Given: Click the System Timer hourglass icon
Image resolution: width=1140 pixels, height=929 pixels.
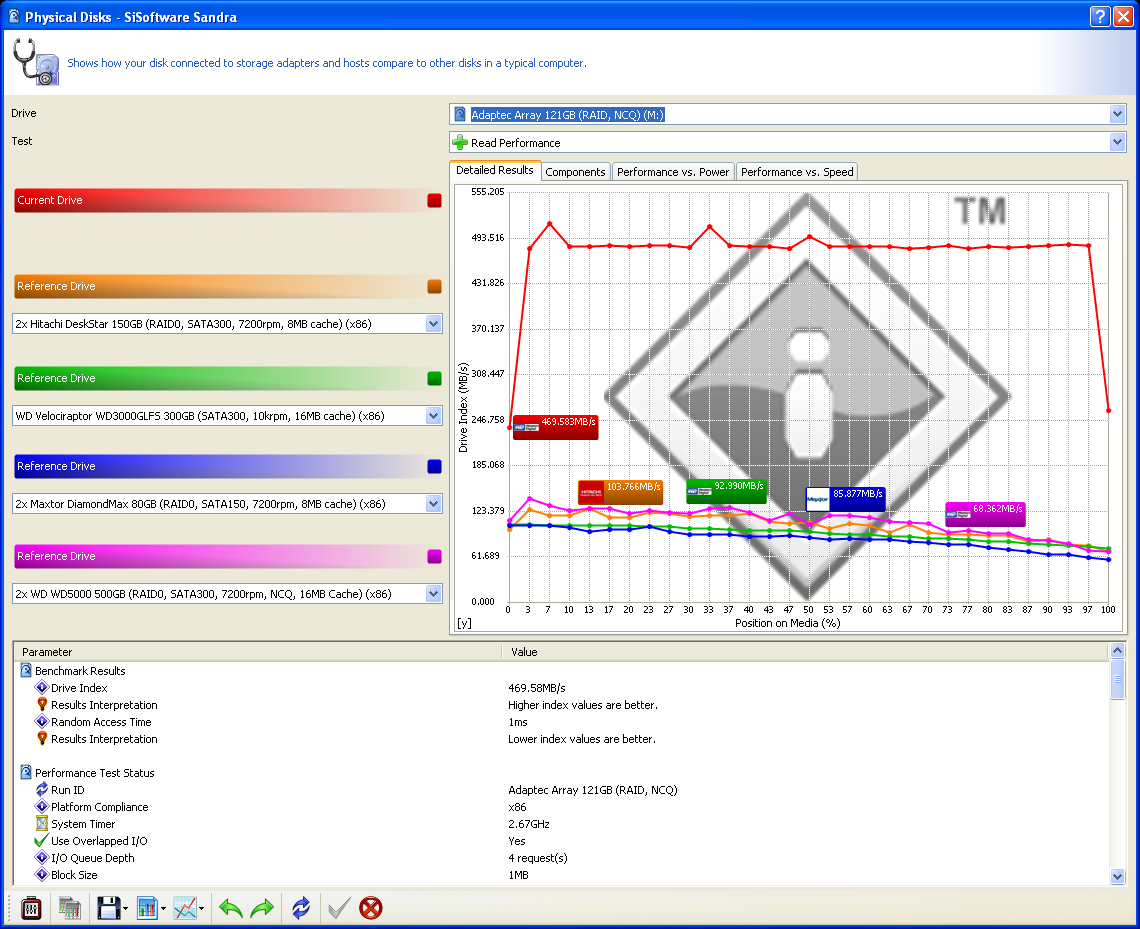Looking at the screenshot, I should [x=42, y=823].
